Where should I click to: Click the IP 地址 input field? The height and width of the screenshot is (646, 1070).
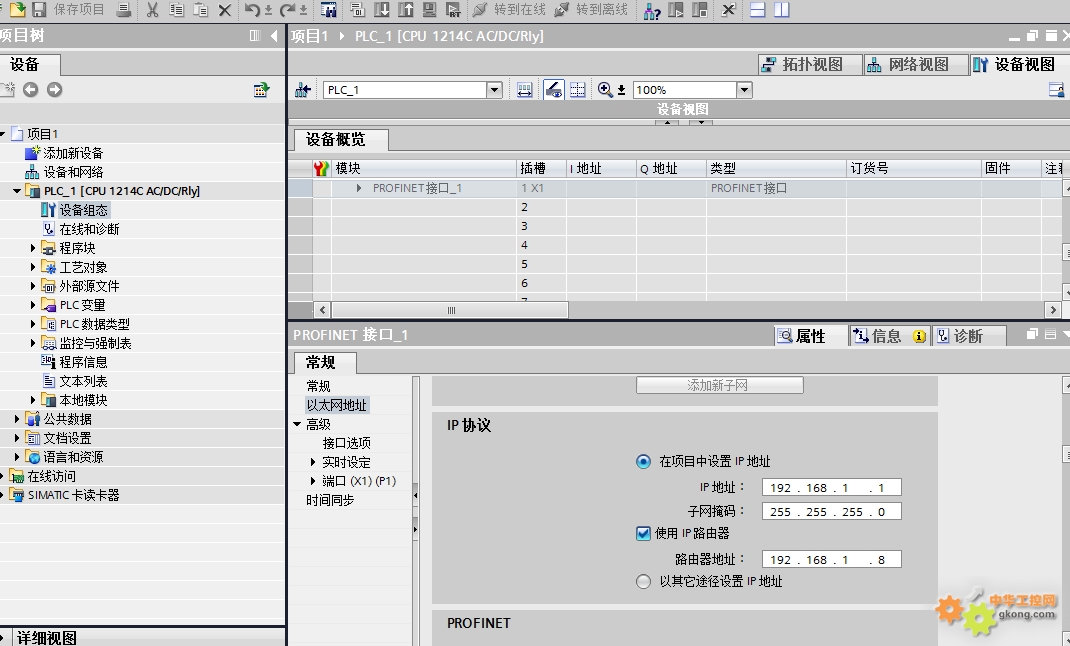coord(831,488)
